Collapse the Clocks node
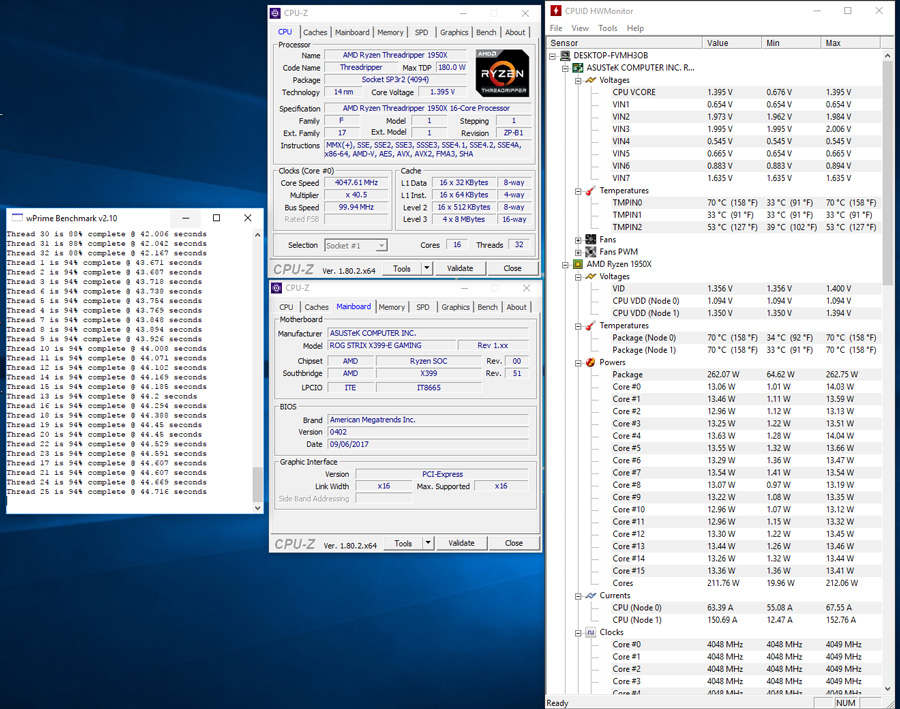900x709 pixels. (x=578, y=633)
